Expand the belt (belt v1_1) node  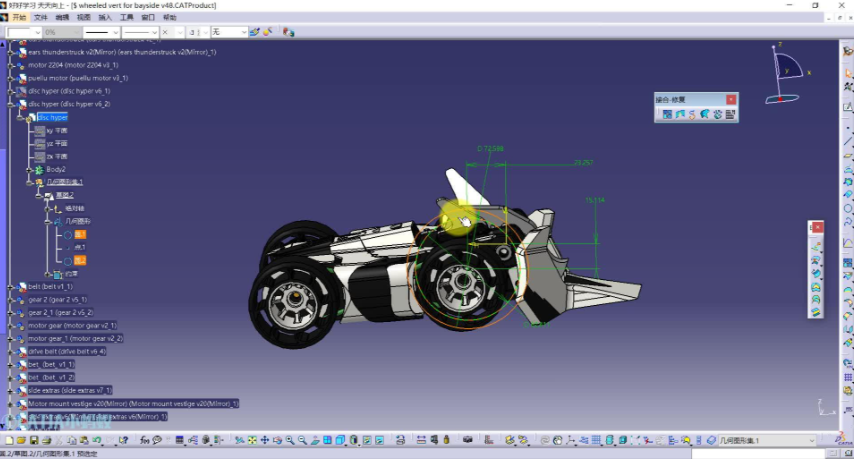tap(10, 287)
